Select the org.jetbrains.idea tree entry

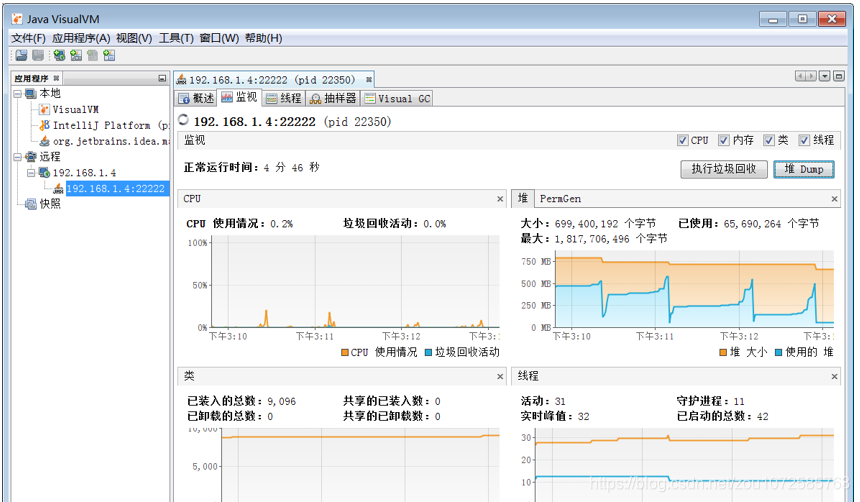(111, 141)
